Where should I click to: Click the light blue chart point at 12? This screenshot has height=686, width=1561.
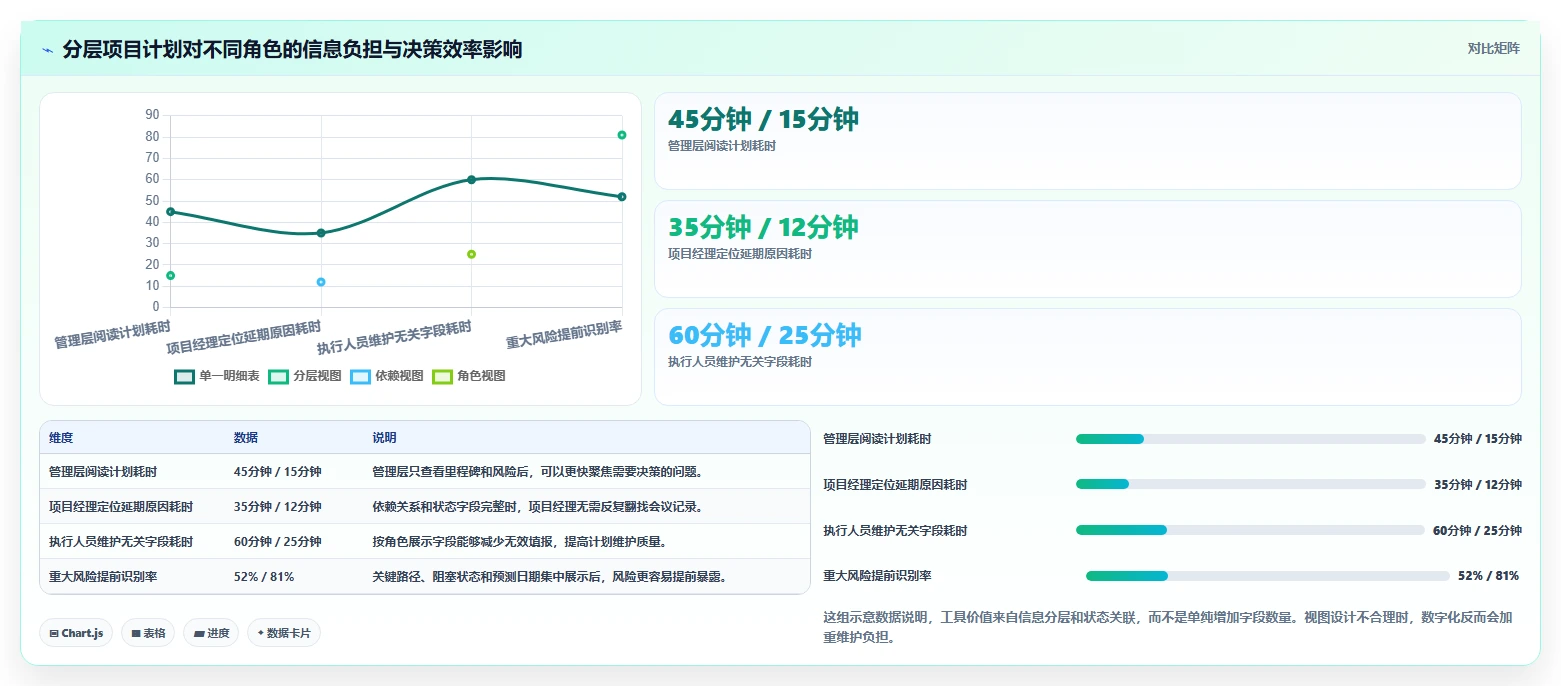pyautogui.click(x=321, y=282)
